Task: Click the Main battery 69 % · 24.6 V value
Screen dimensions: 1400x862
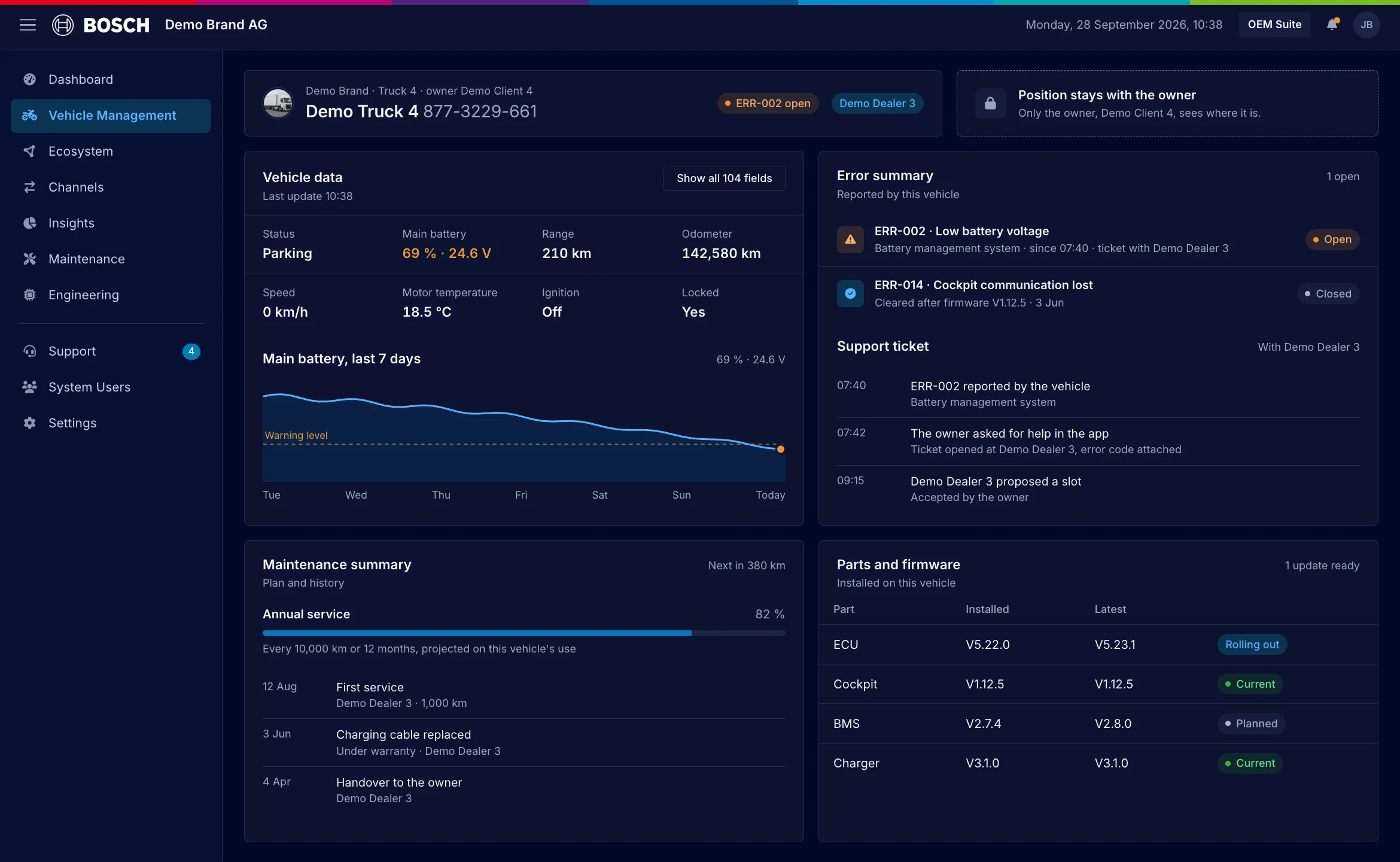Action: point(446,253)
